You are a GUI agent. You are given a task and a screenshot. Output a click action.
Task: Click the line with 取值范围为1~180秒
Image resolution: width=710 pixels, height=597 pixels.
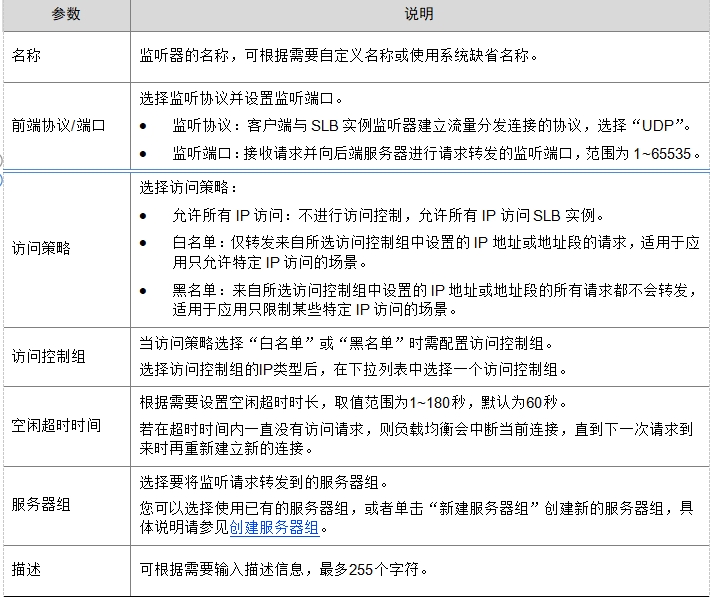(353, 402)
